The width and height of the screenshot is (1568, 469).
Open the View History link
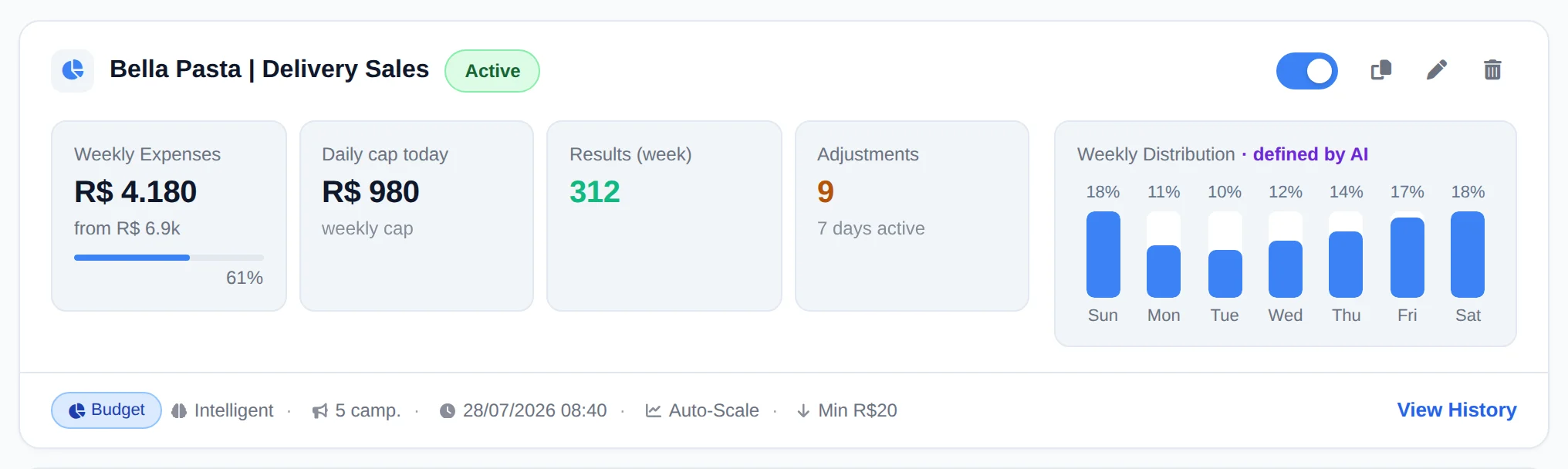[1457, 410]
